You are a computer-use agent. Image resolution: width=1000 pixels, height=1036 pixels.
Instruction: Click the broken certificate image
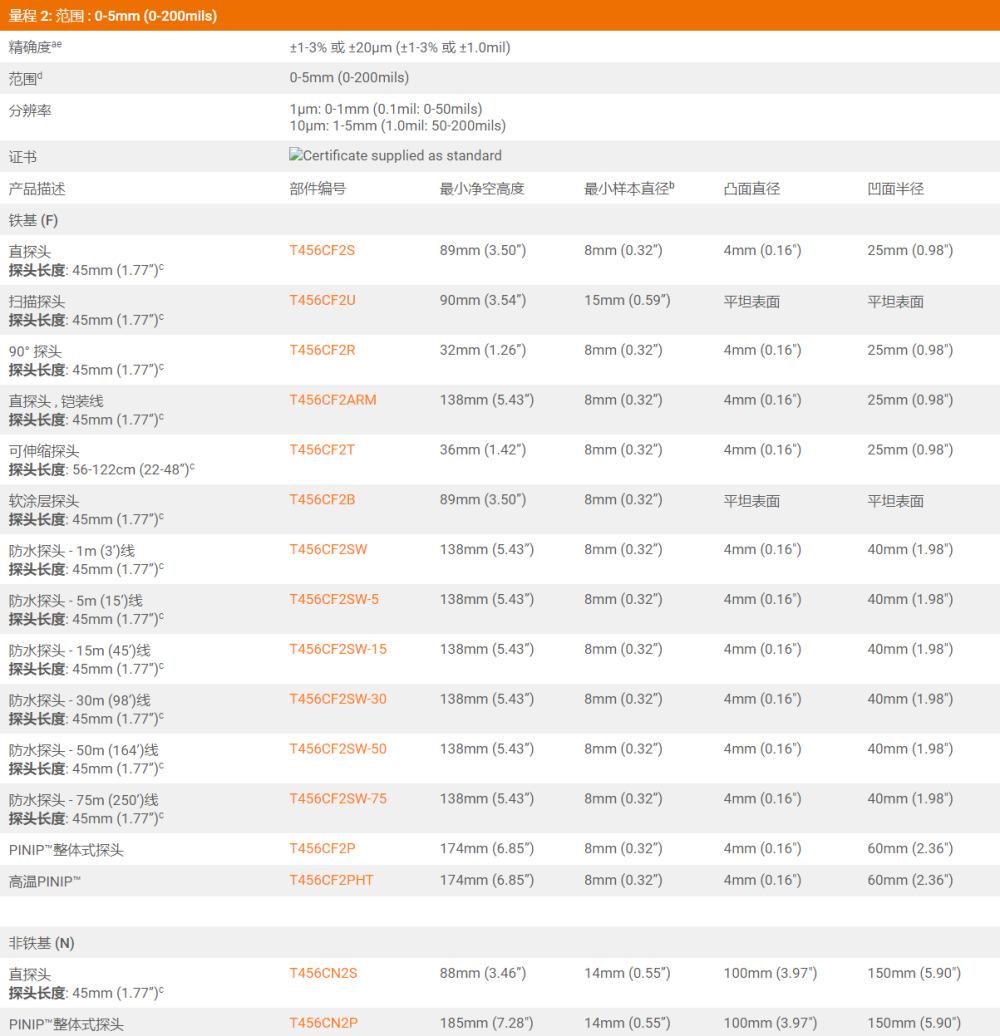pyautogui.click(x=396, y=156)
